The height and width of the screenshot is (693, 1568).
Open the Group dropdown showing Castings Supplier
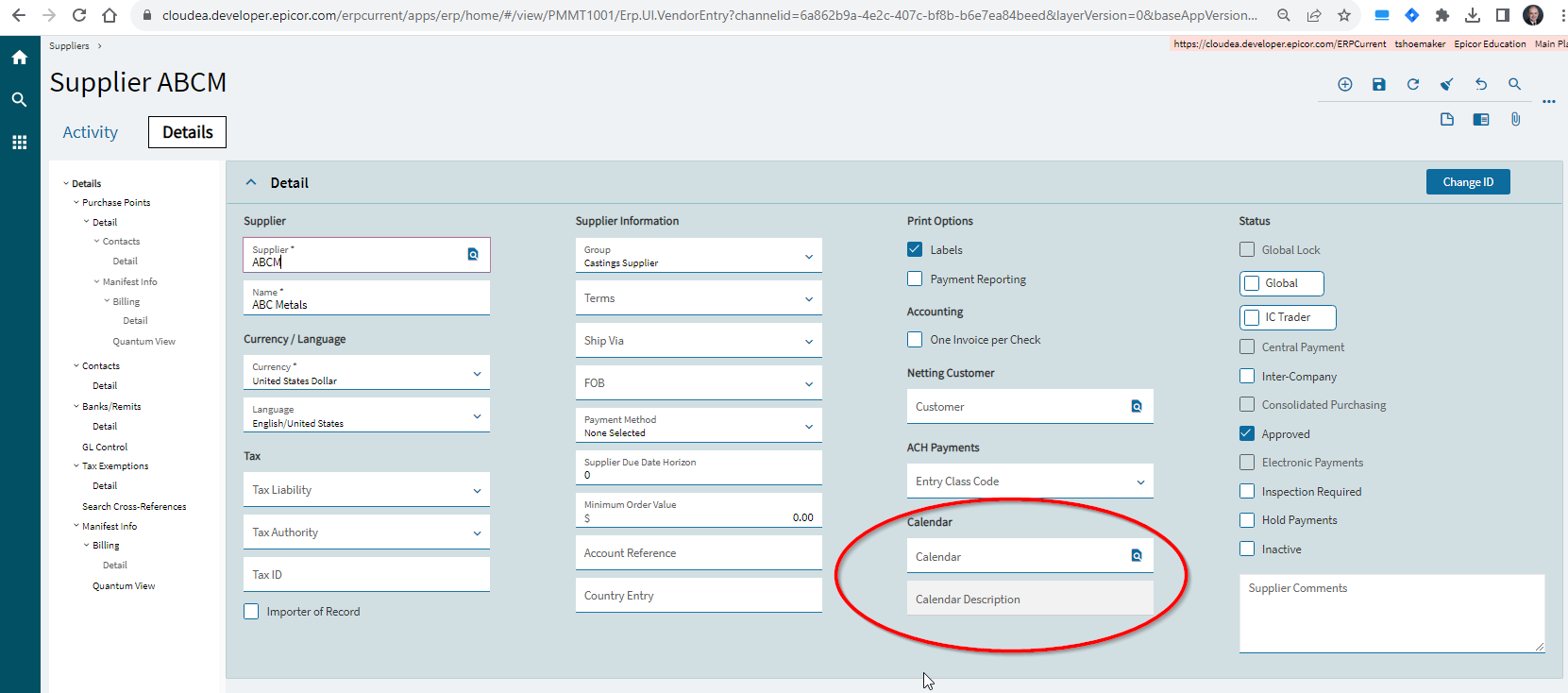pyautogui.click(x=699, y=256)
